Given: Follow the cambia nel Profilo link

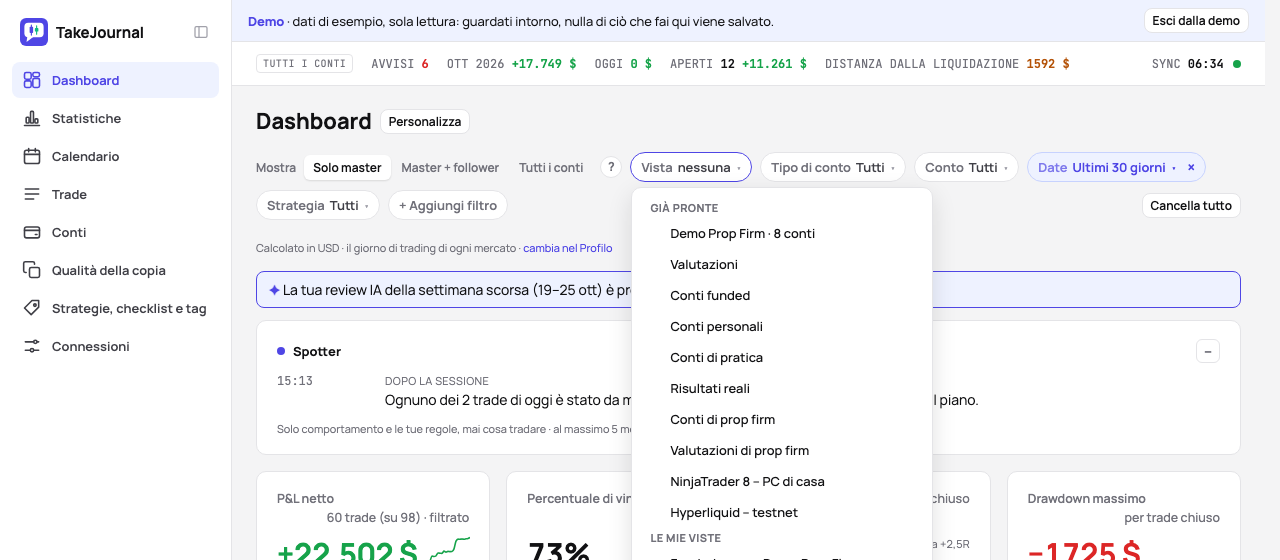Looking at the screenshot, I should pos(567,248).
